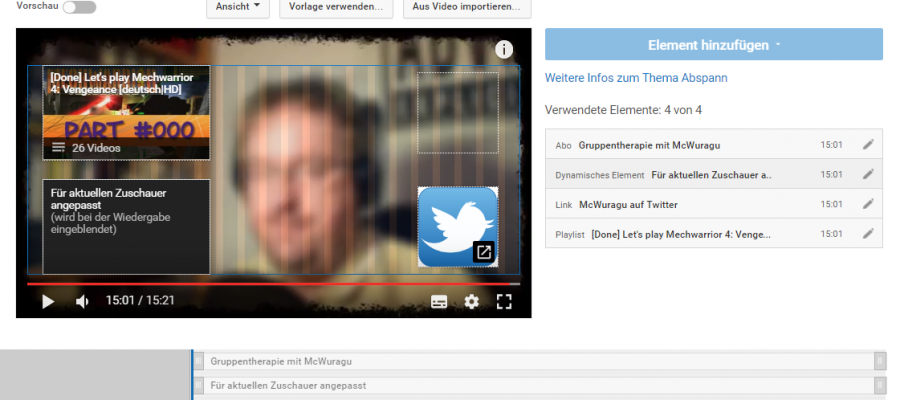This screenshot has height=400, width=900.
Task: Select the Mechwarrior playlist end-screen element
Action: click(x=126, y=113)
